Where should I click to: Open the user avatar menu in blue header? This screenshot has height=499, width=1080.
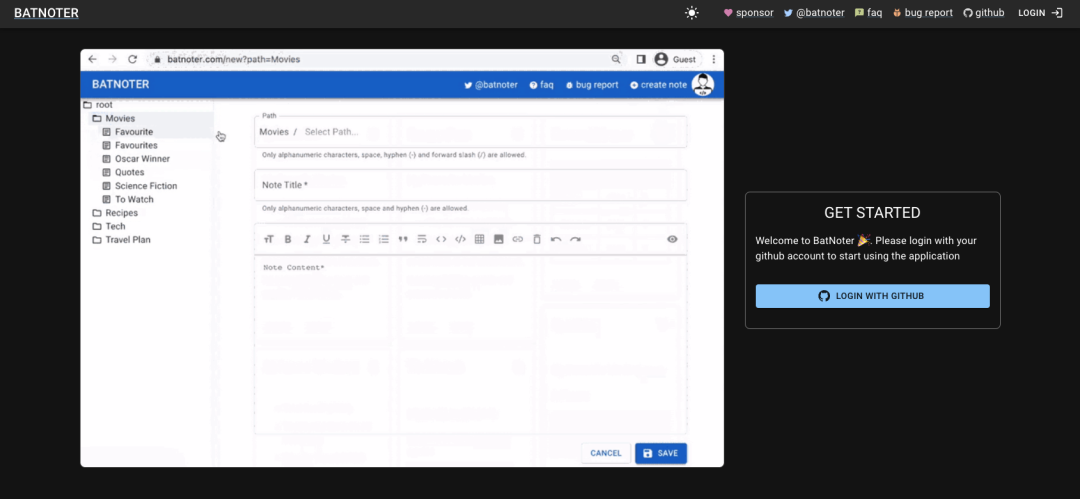point(703,84)
